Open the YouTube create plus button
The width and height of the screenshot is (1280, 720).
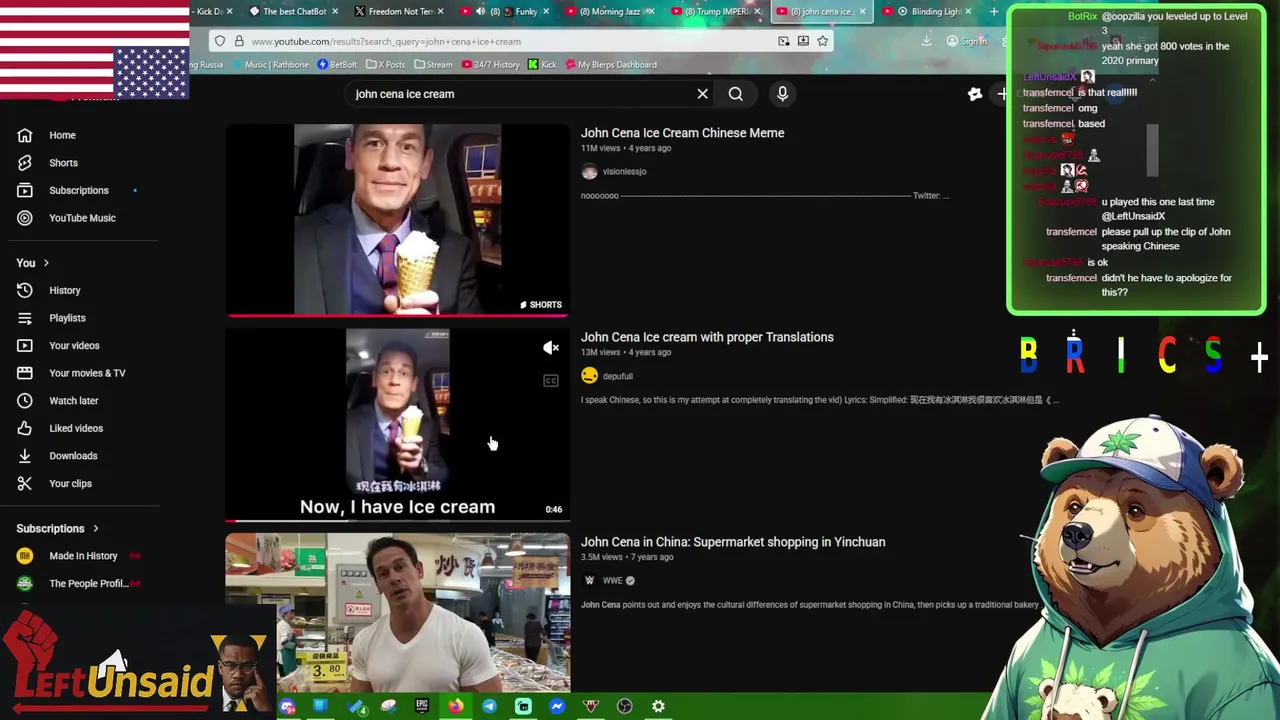click(1003, 94)
